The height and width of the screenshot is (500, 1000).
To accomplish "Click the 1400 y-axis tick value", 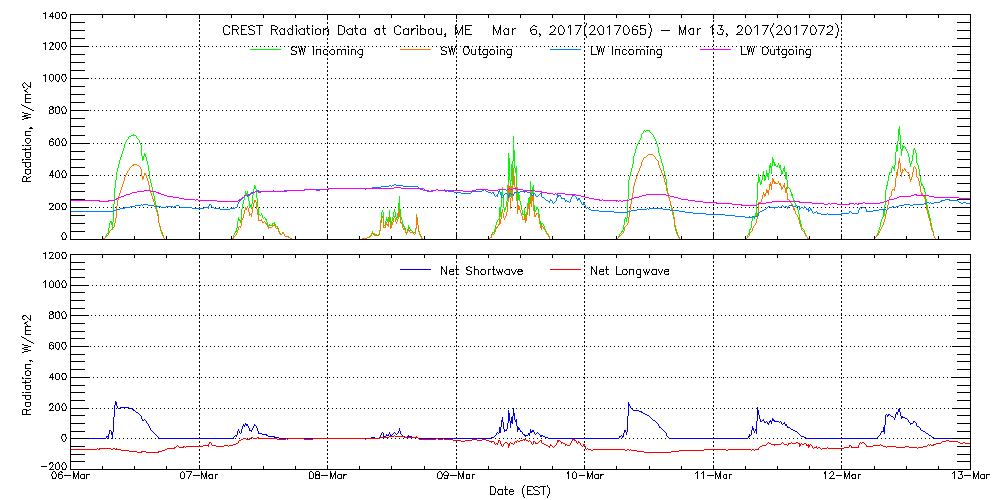I will 54,17.
